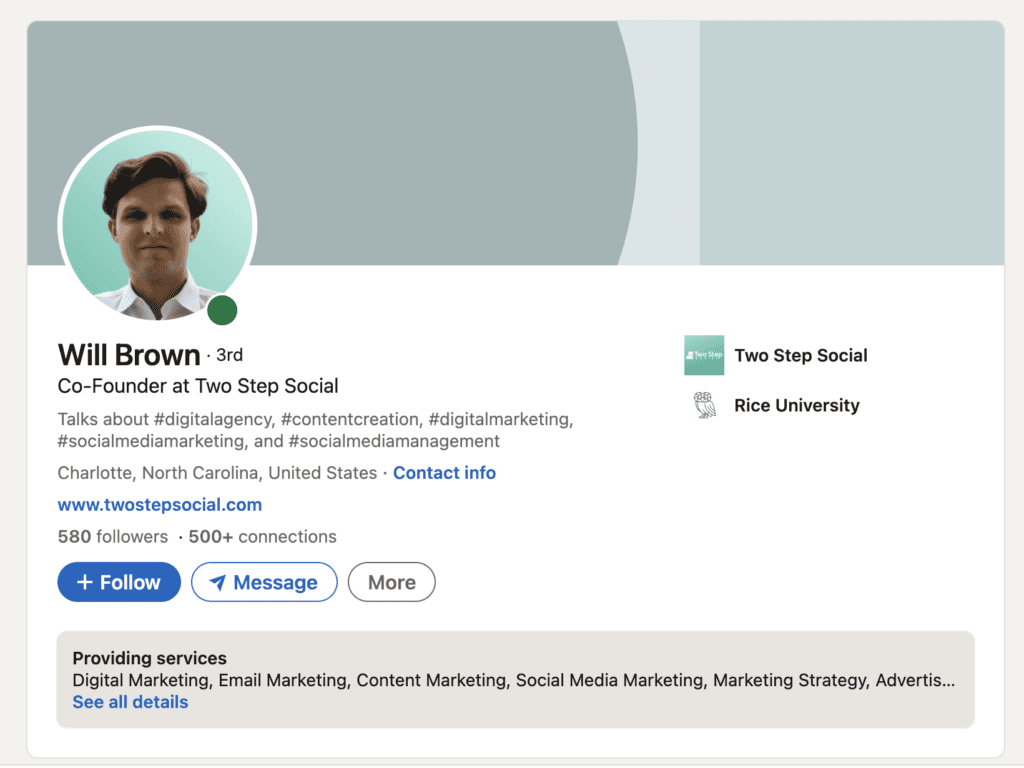This screenshot has width=1024, height=768.
Task: Open the Contact info link
Action: [x=444, y=473]
